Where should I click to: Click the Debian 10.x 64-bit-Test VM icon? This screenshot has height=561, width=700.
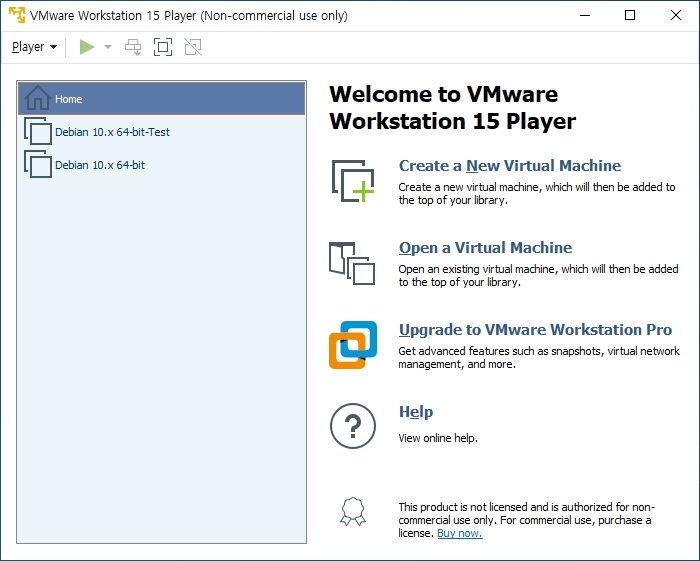[38, 131]
